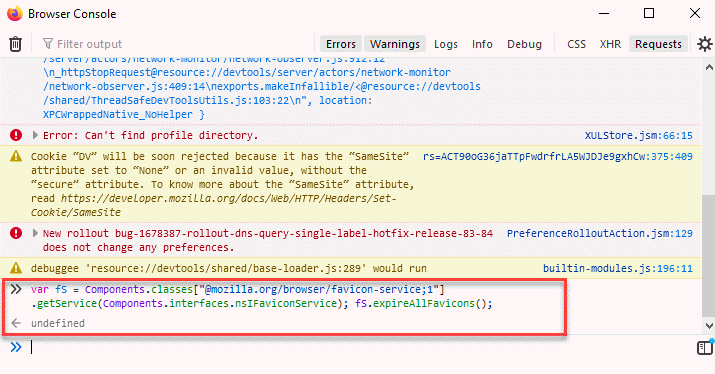Click the scrollbar down arrow

tap(709, 326)
